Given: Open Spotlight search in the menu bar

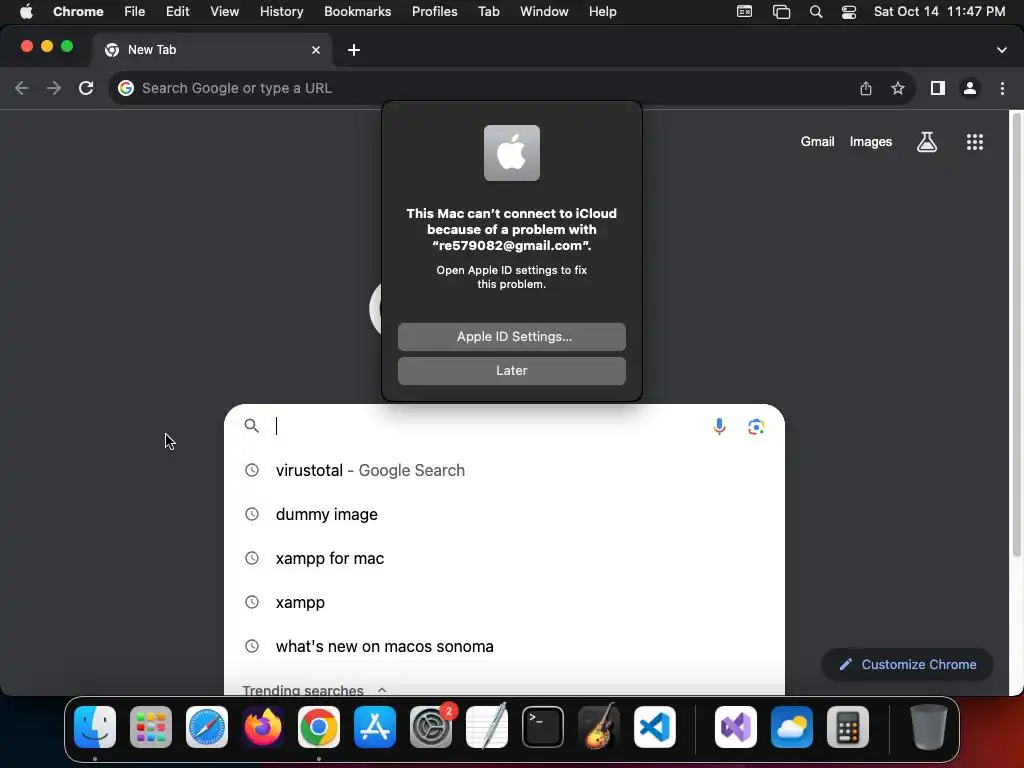Looking at the screenshot, I should 816,12.
